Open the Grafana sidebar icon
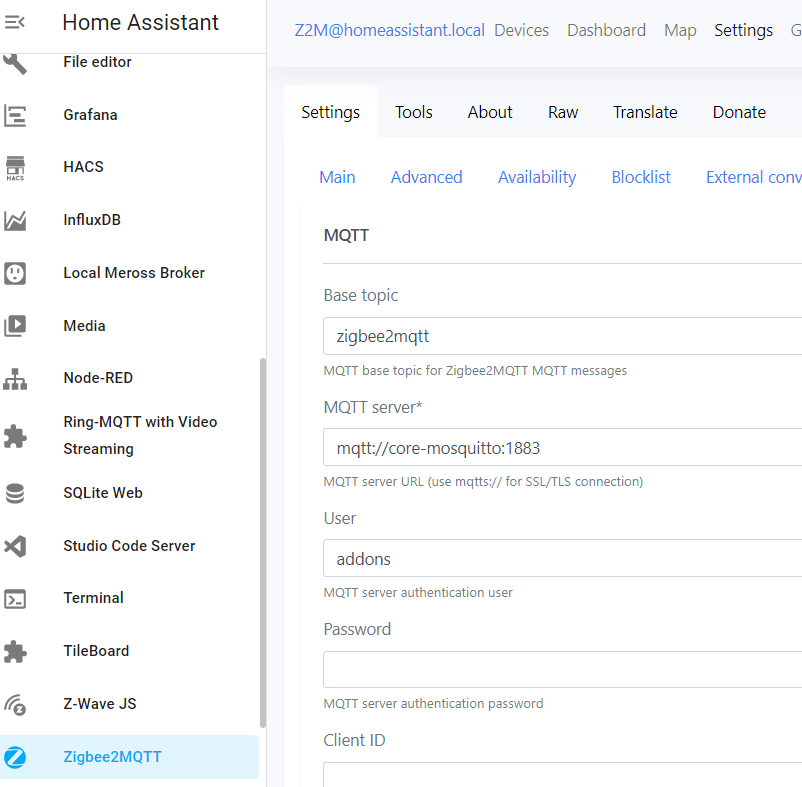This screenshot has width=802, height=787. (x=15, y=115)
